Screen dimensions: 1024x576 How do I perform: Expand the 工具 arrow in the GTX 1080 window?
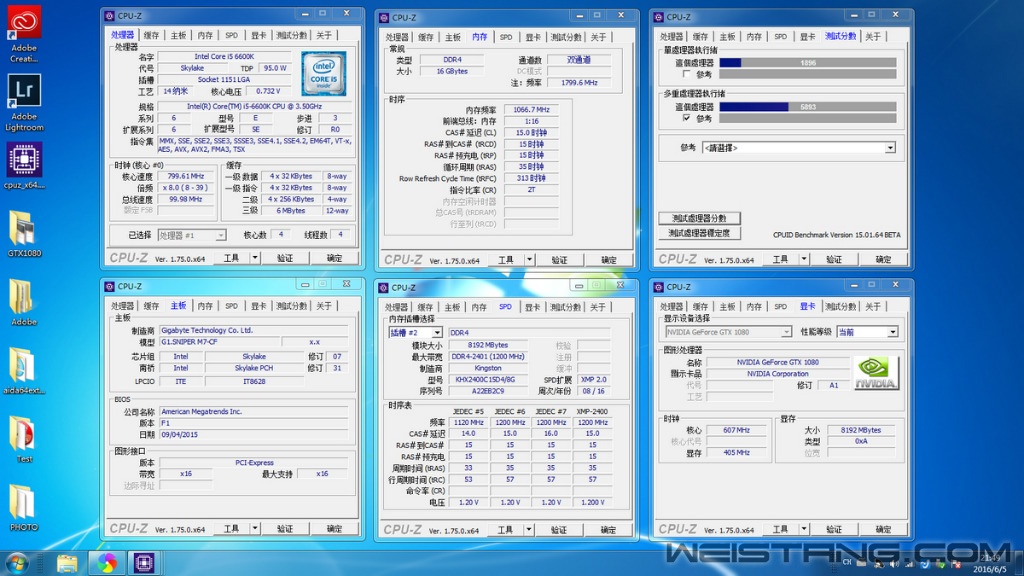[804, 529]
